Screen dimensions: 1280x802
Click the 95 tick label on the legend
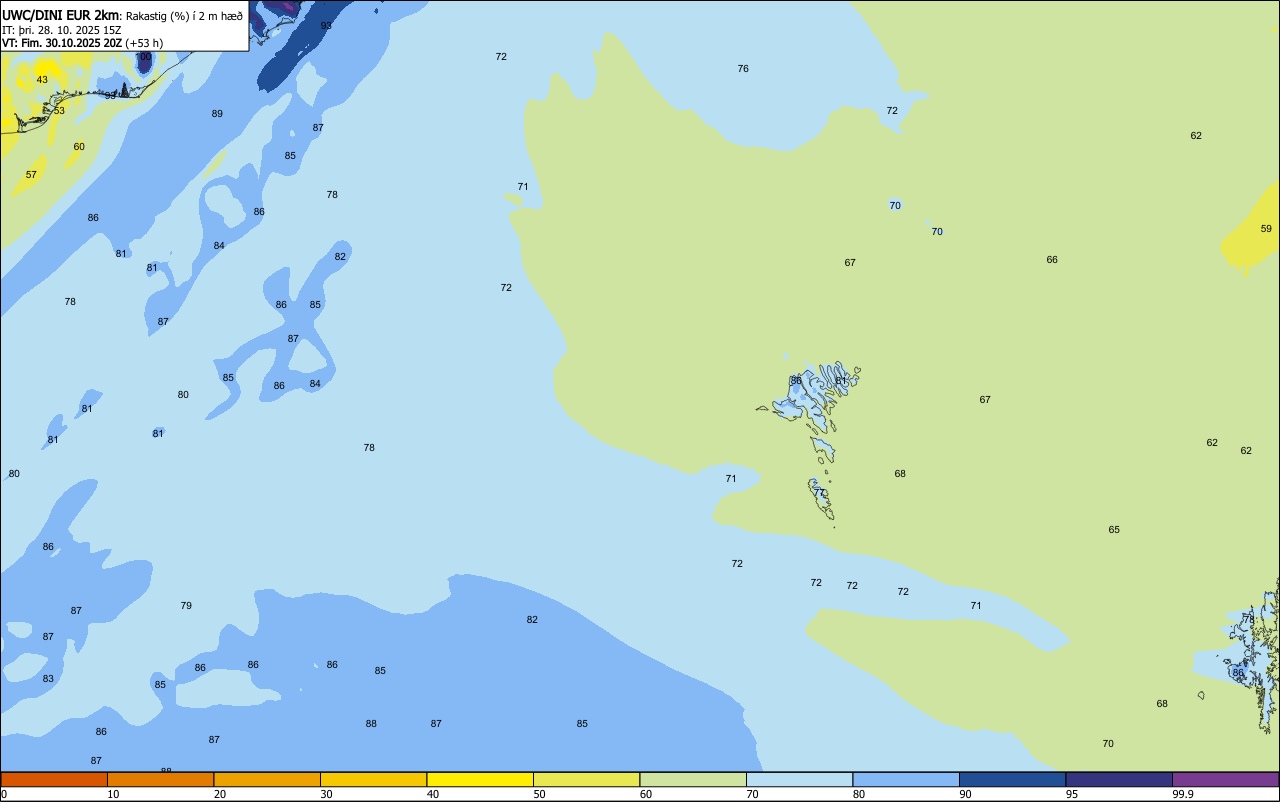coord(1072,794)
